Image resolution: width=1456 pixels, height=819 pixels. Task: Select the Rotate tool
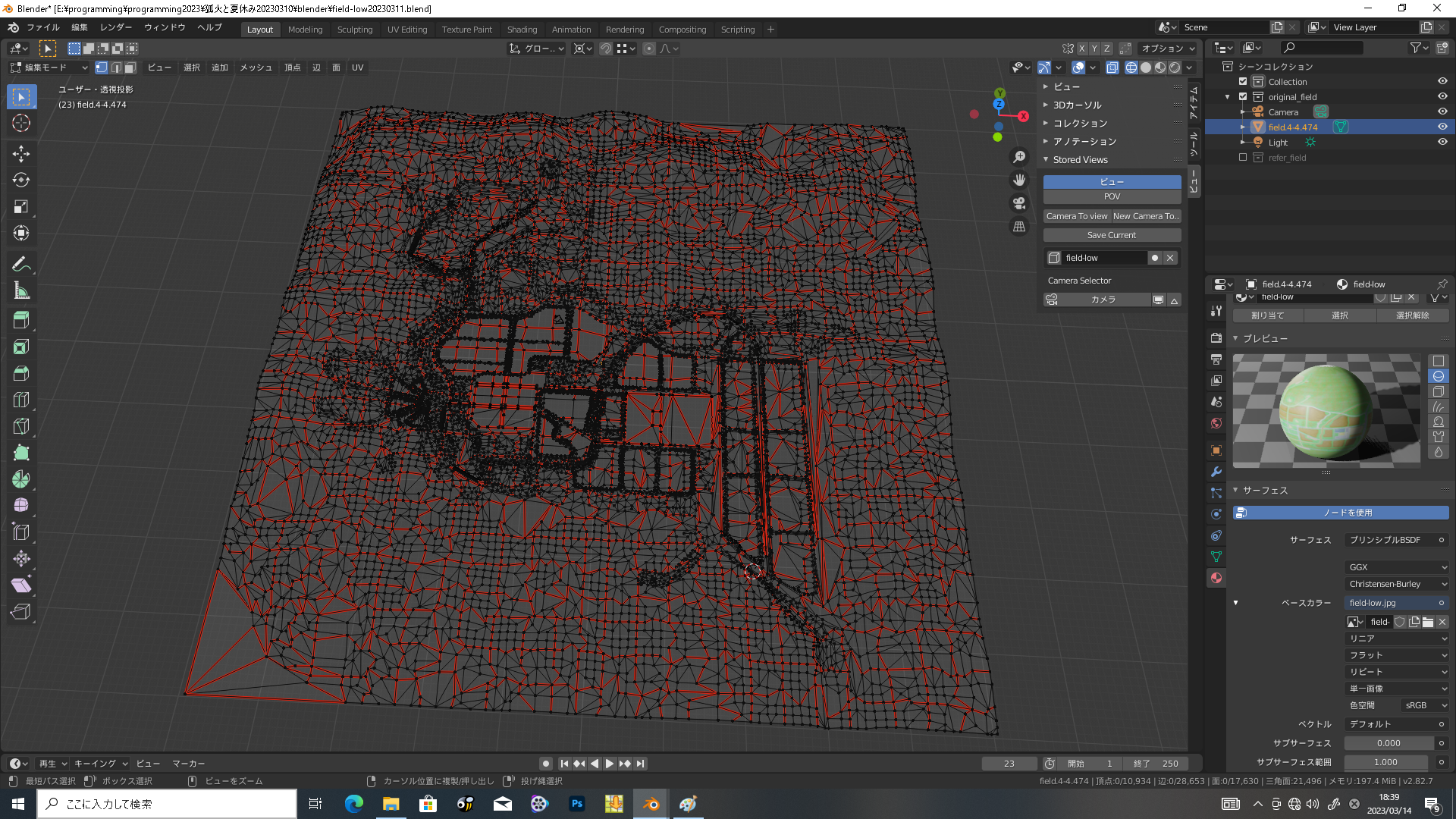click(x=21, y=180)
